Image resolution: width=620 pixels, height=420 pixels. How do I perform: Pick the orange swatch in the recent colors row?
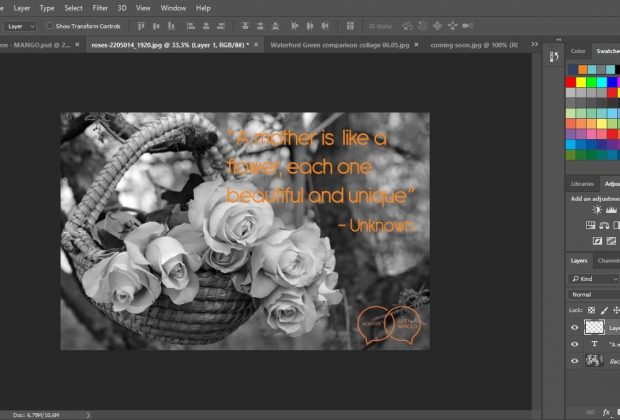point(582,70)
